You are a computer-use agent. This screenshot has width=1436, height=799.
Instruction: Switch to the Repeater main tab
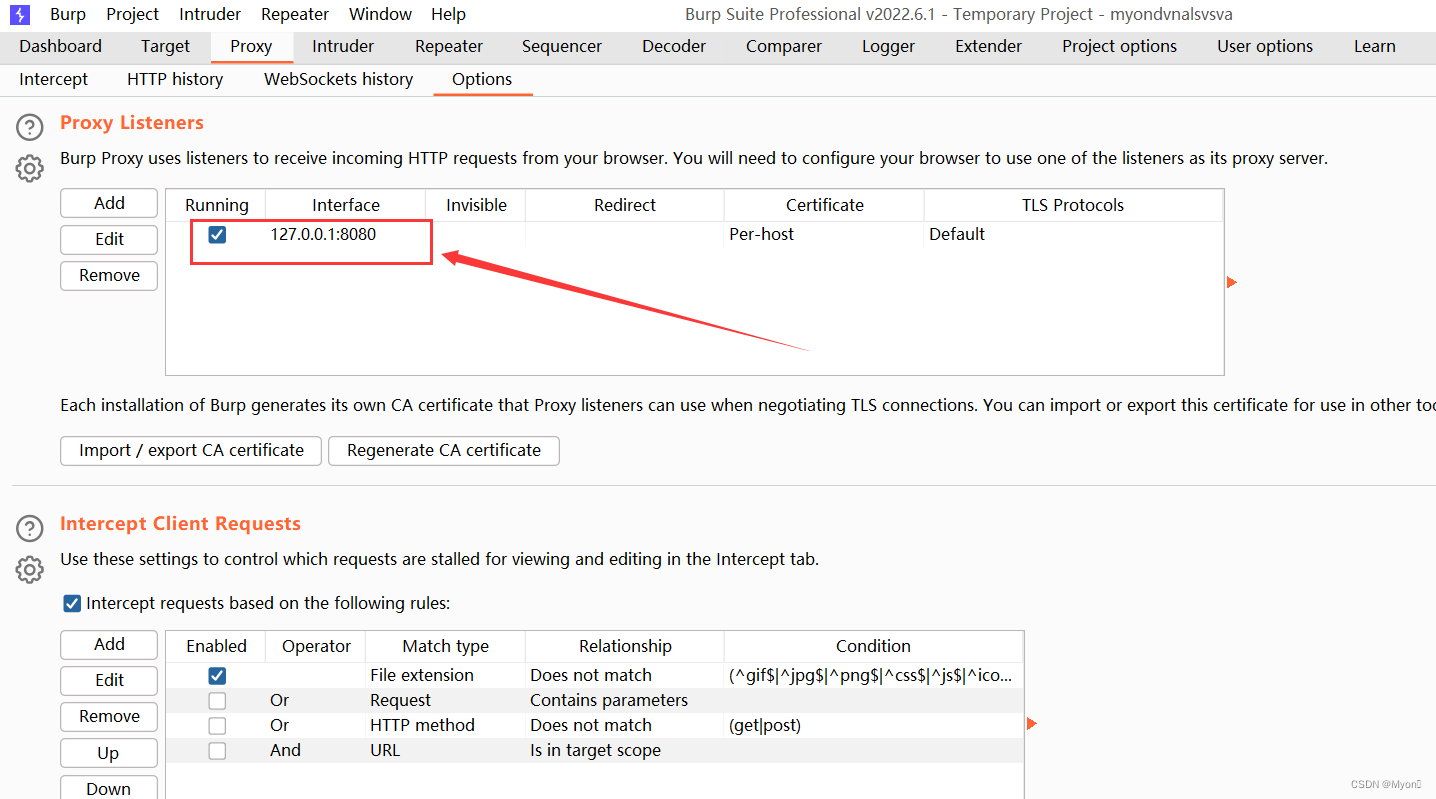point(449,46)
